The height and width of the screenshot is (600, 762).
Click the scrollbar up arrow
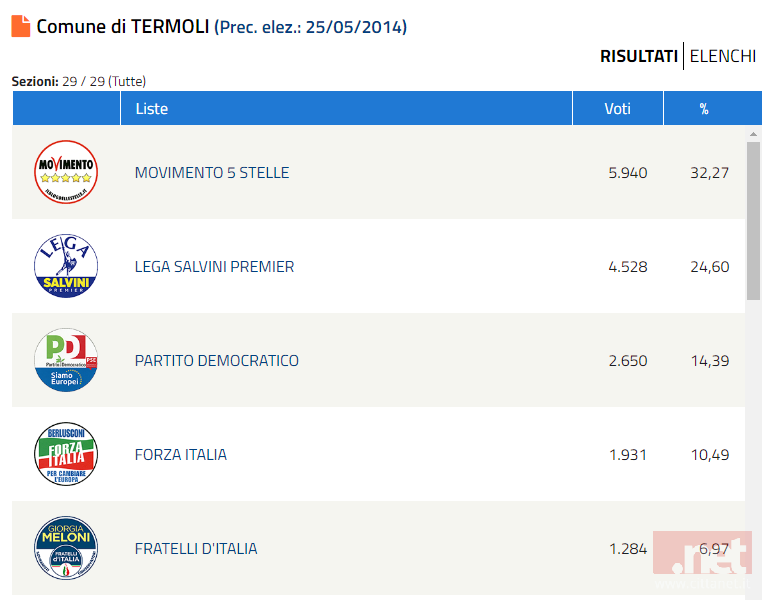click(x=753, y=134)
